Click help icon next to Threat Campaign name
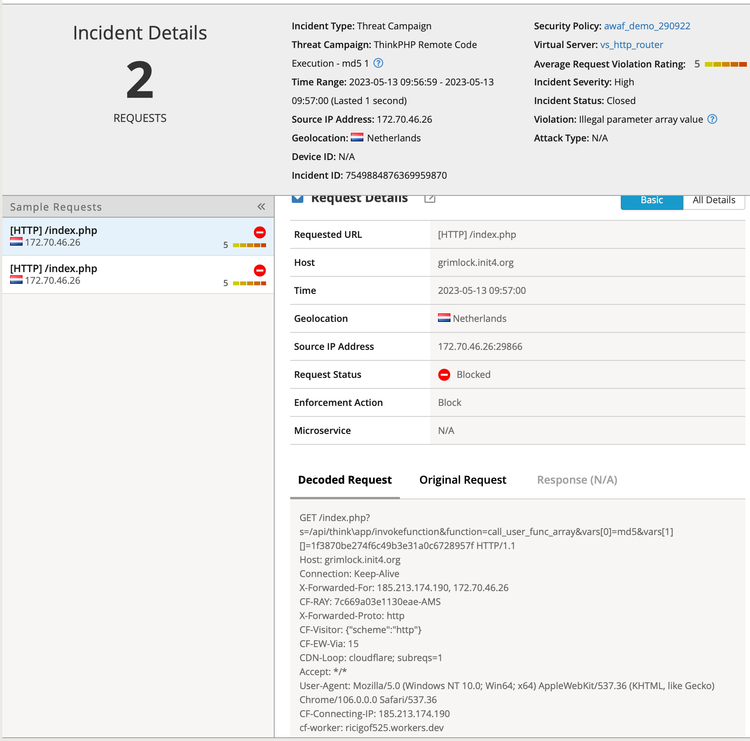 point(378,63)
